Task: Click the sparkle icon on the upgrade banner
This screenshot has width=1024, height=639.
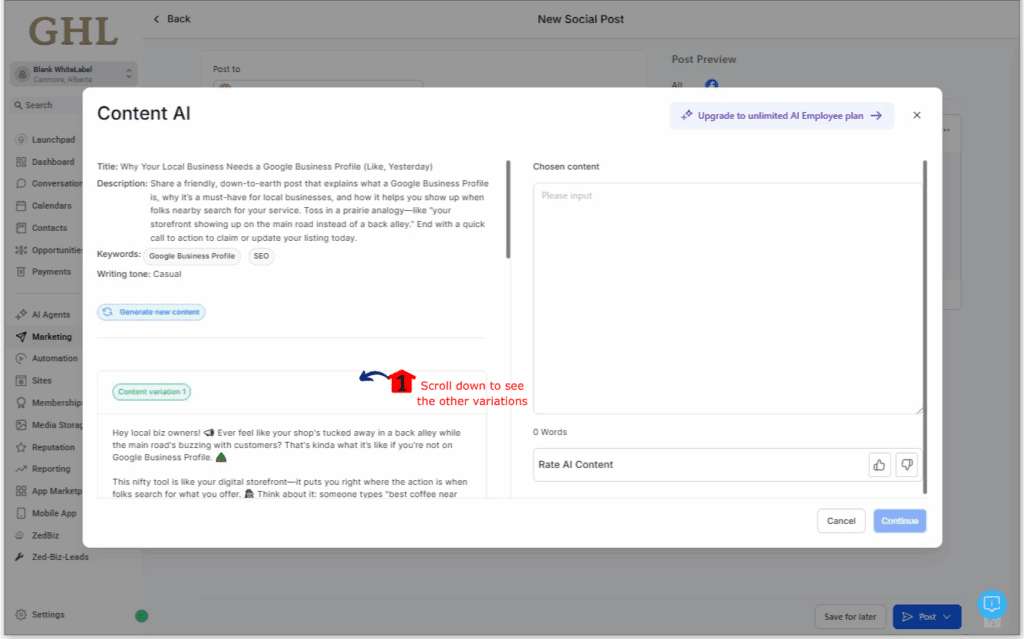Action: point(686,116)
